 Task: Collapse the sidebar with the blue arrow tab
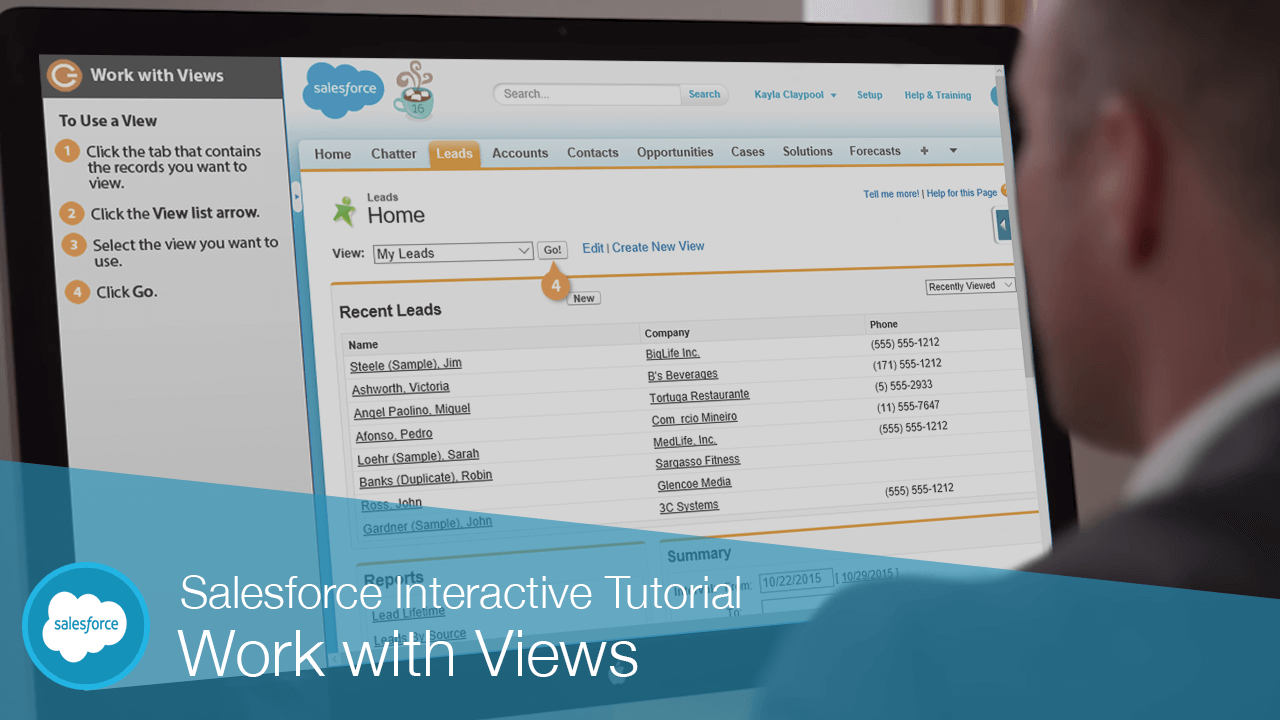point(296,198)
